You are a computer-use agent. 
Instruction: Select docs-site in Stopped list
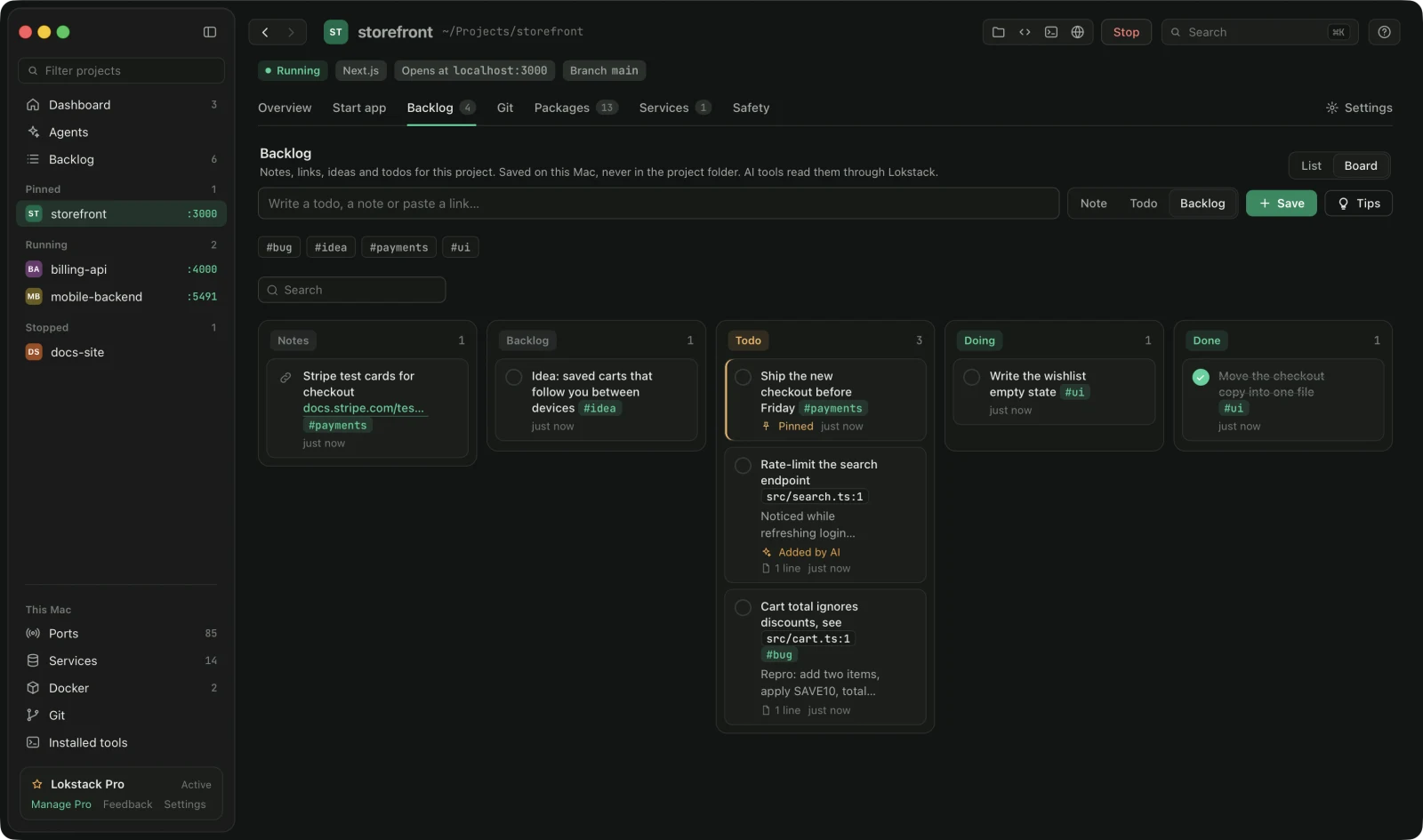121,353
